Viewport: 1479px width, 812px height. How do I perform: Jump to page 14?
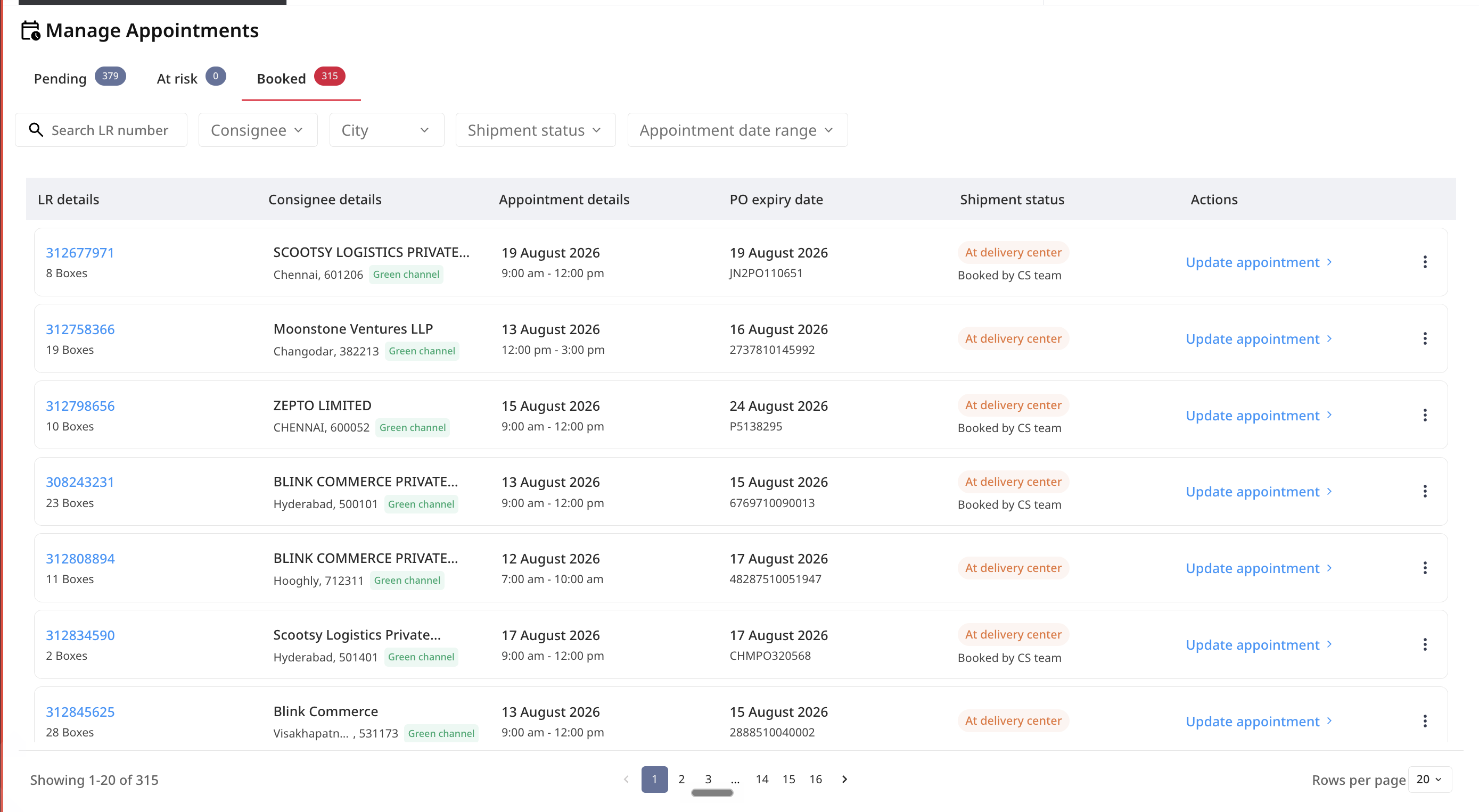762,780
